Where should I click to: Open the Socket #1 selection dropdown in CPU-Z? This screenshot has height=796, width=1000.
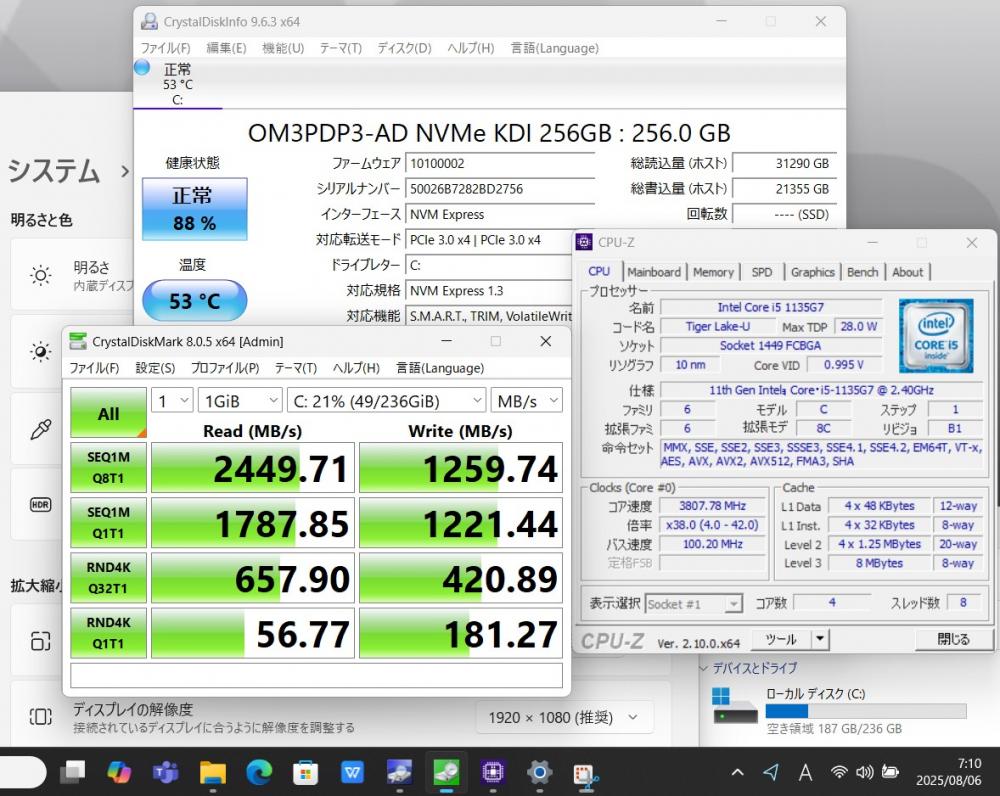click(x=694, y=603)
